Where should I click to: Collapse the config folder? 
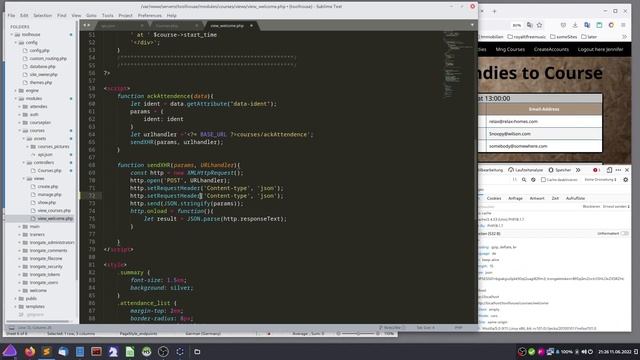point(16,42)
